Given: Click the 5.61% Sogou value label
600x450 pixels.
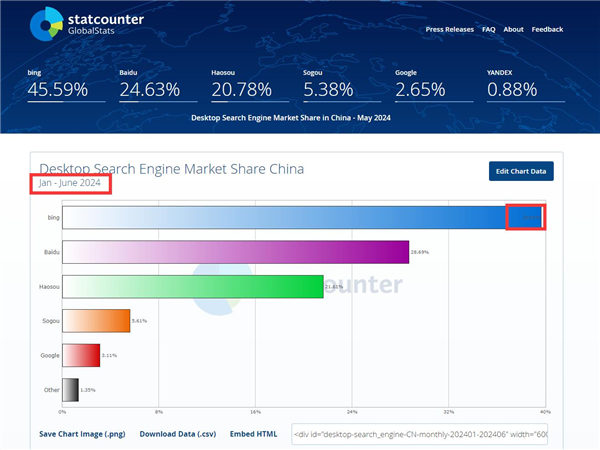Looking at the screenshot, I should tap(139, 321).
